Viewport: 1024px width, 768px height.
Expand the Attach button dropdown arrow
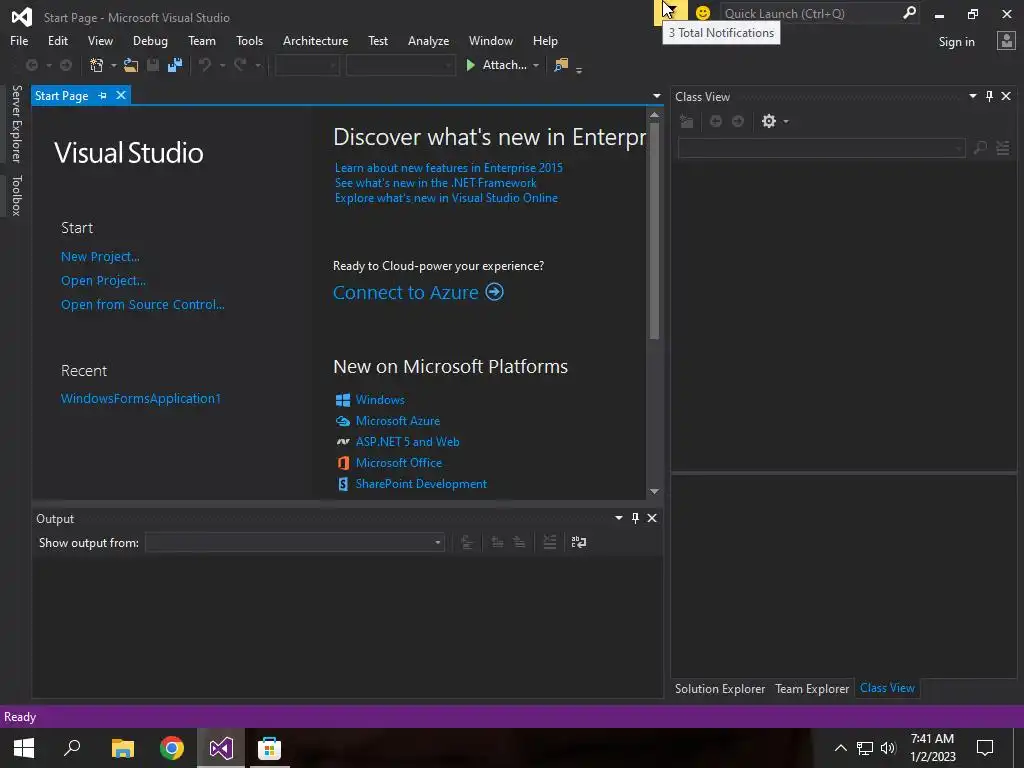coord(536,65)
